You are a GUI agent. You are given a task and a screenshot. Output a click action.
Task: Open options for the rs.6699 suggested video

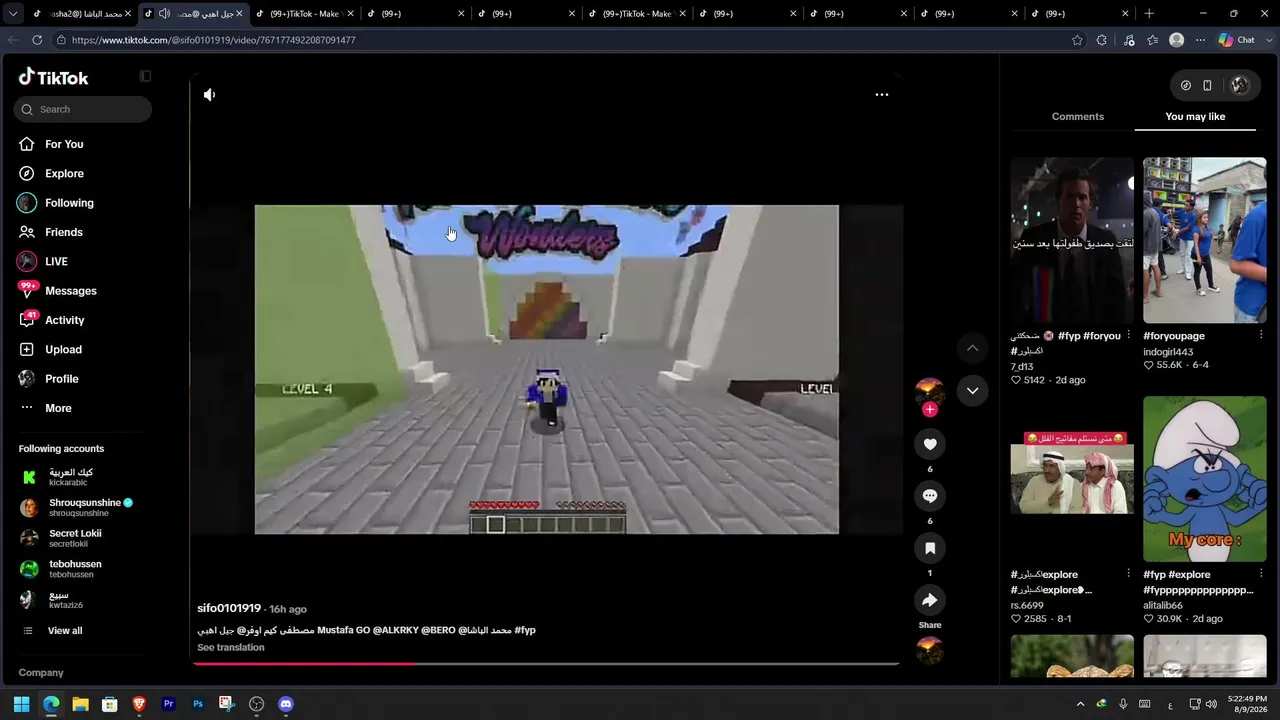coord(1129,574)
